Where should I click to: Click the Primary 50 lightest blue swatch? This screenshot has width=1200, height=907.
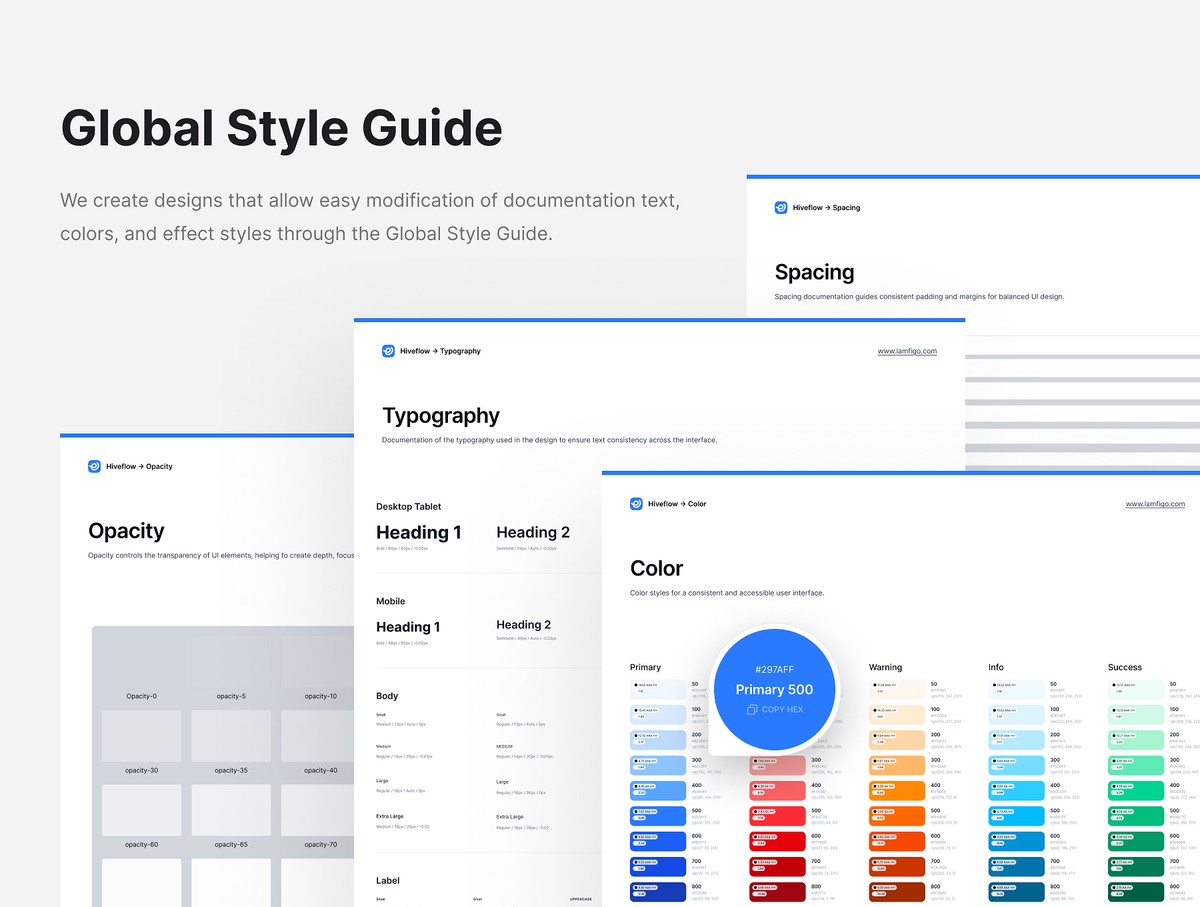click(658, 689)
